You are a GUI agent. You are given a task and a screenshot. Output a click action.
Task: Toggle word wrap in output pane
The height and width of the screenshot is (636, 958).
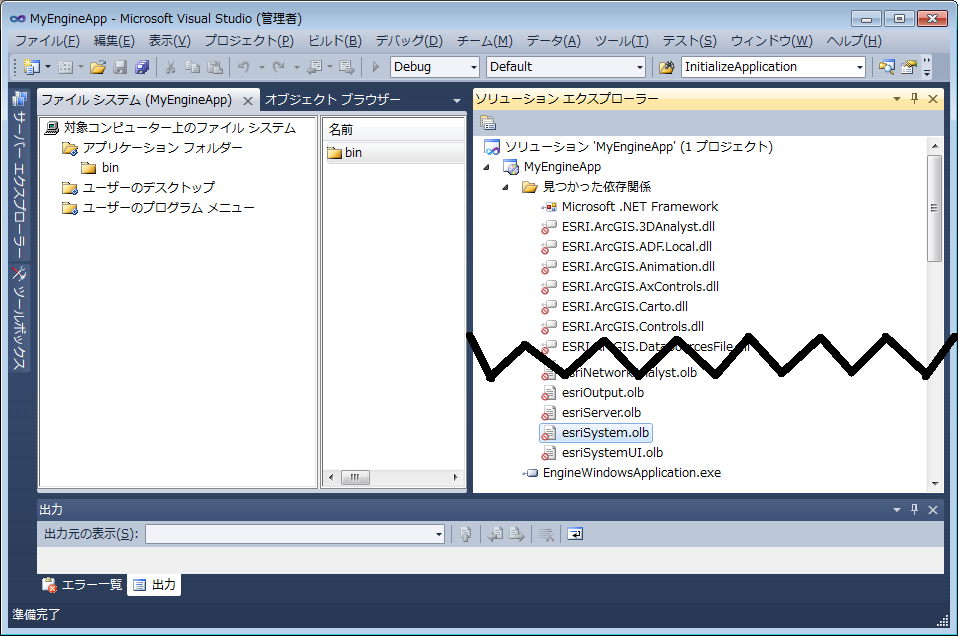click(x=575, y=535)
